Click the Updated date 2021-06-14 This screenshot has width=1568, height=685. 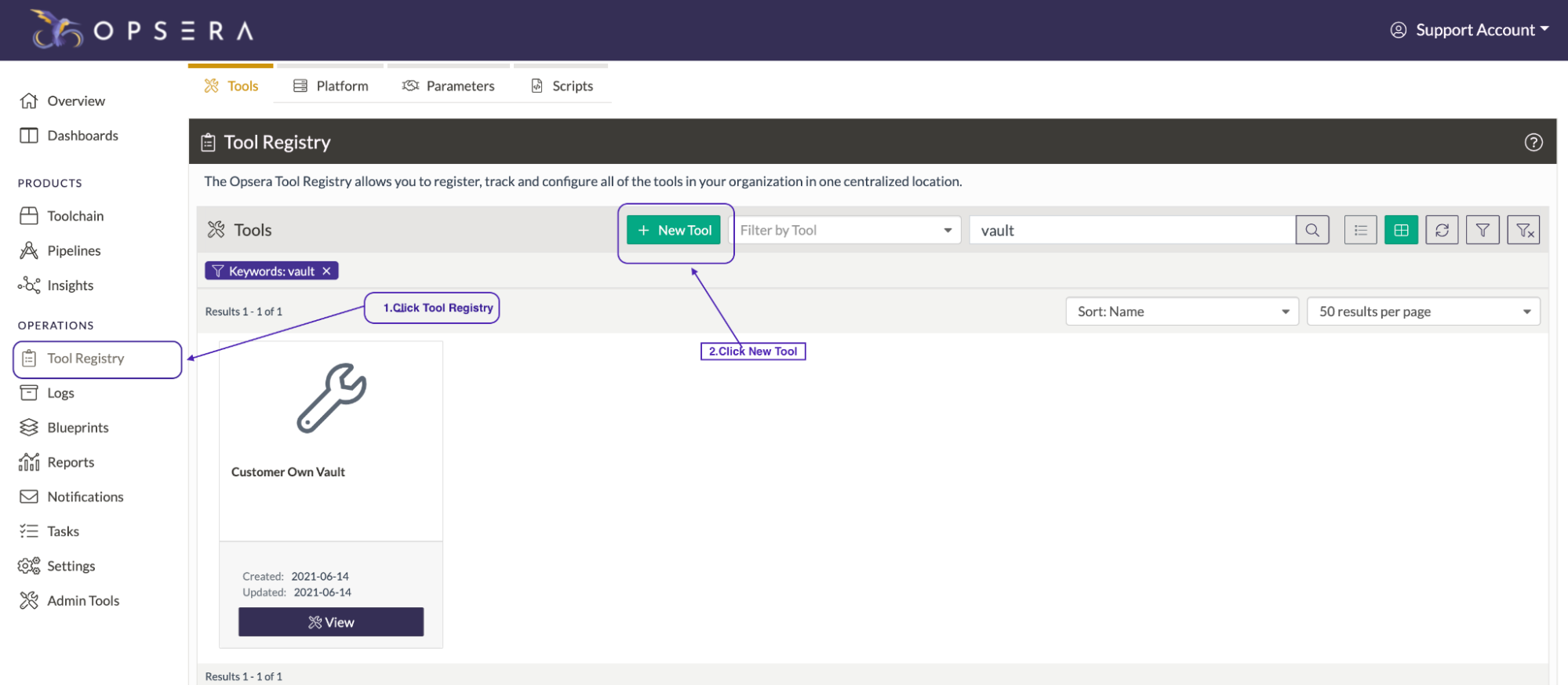pyautogui.click(x=322, y=592)
